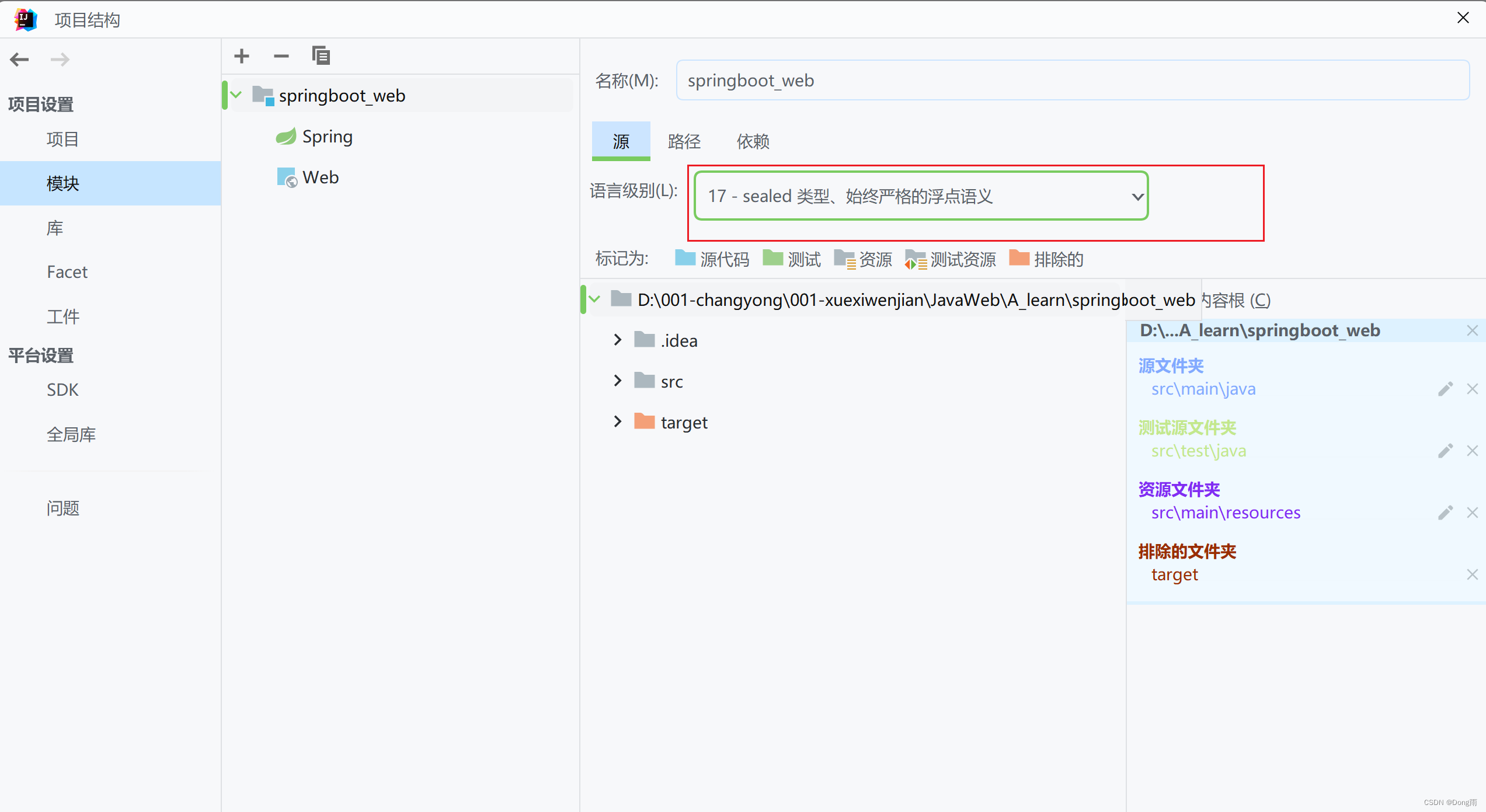Viewport: 1486px width, 812px height.
Task: Unmark src\main\java source folder
Action: point(1473,389)
